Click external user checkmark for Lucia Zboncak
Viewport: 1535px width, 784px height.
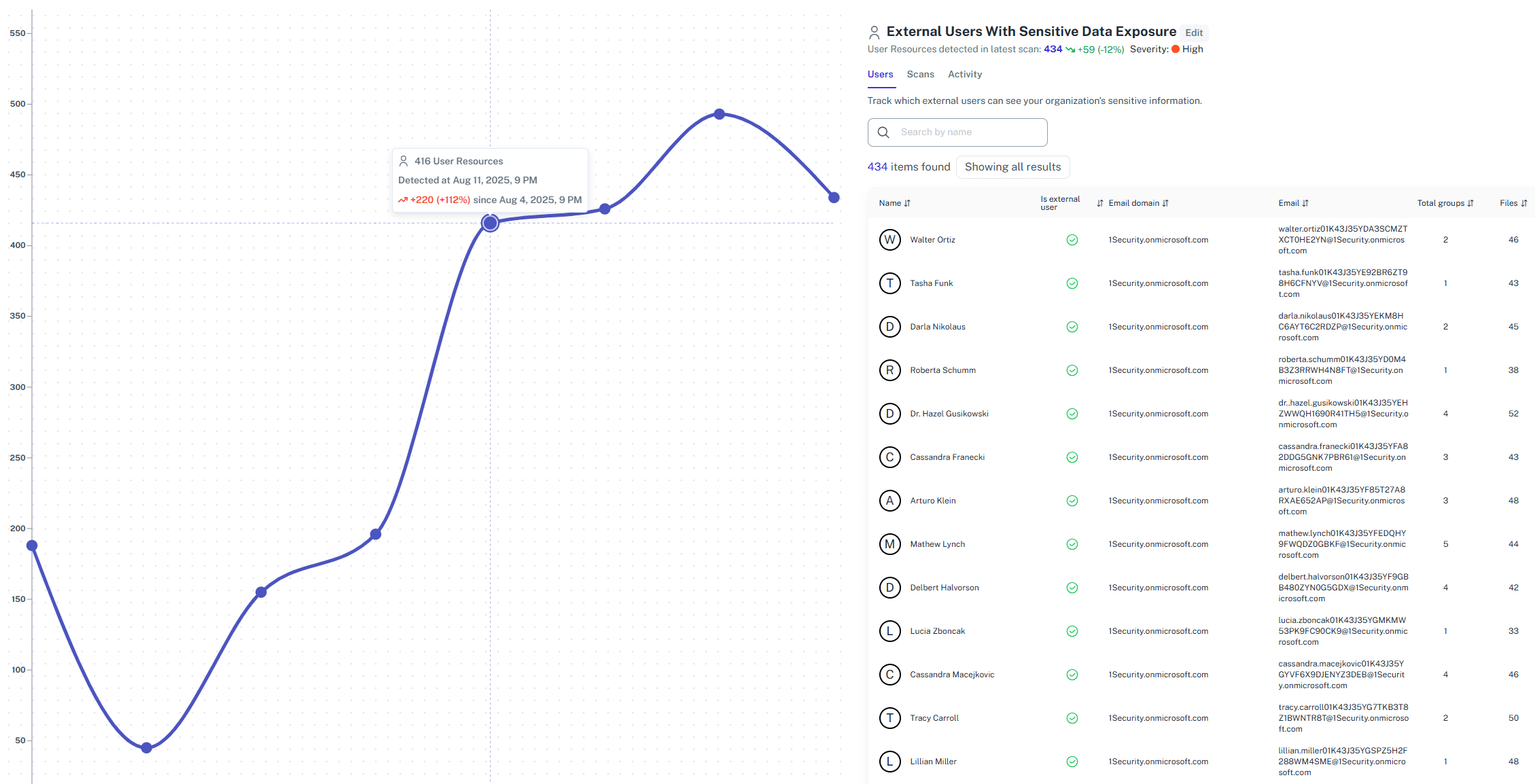1072,631
